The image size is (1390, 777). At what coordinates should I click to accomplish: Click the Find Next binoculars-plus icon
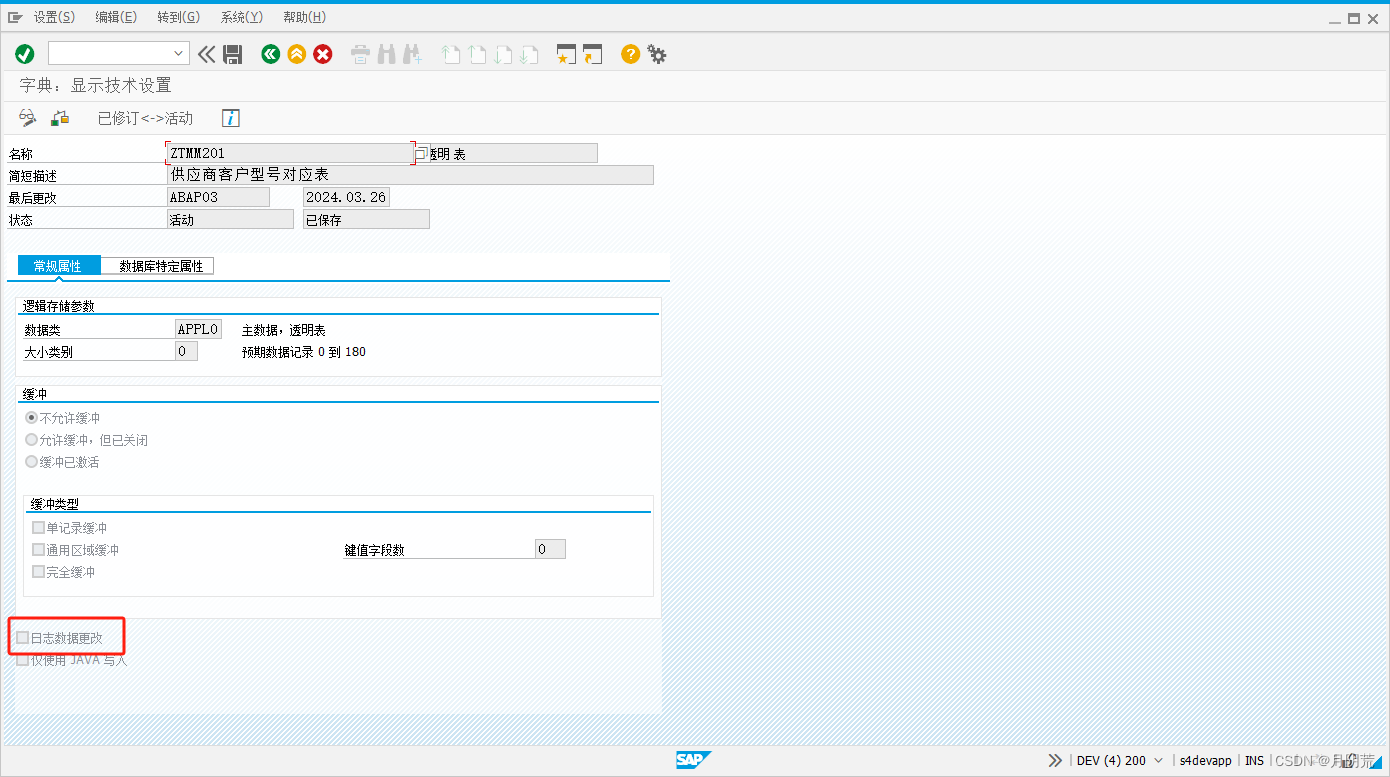point(412,55)
